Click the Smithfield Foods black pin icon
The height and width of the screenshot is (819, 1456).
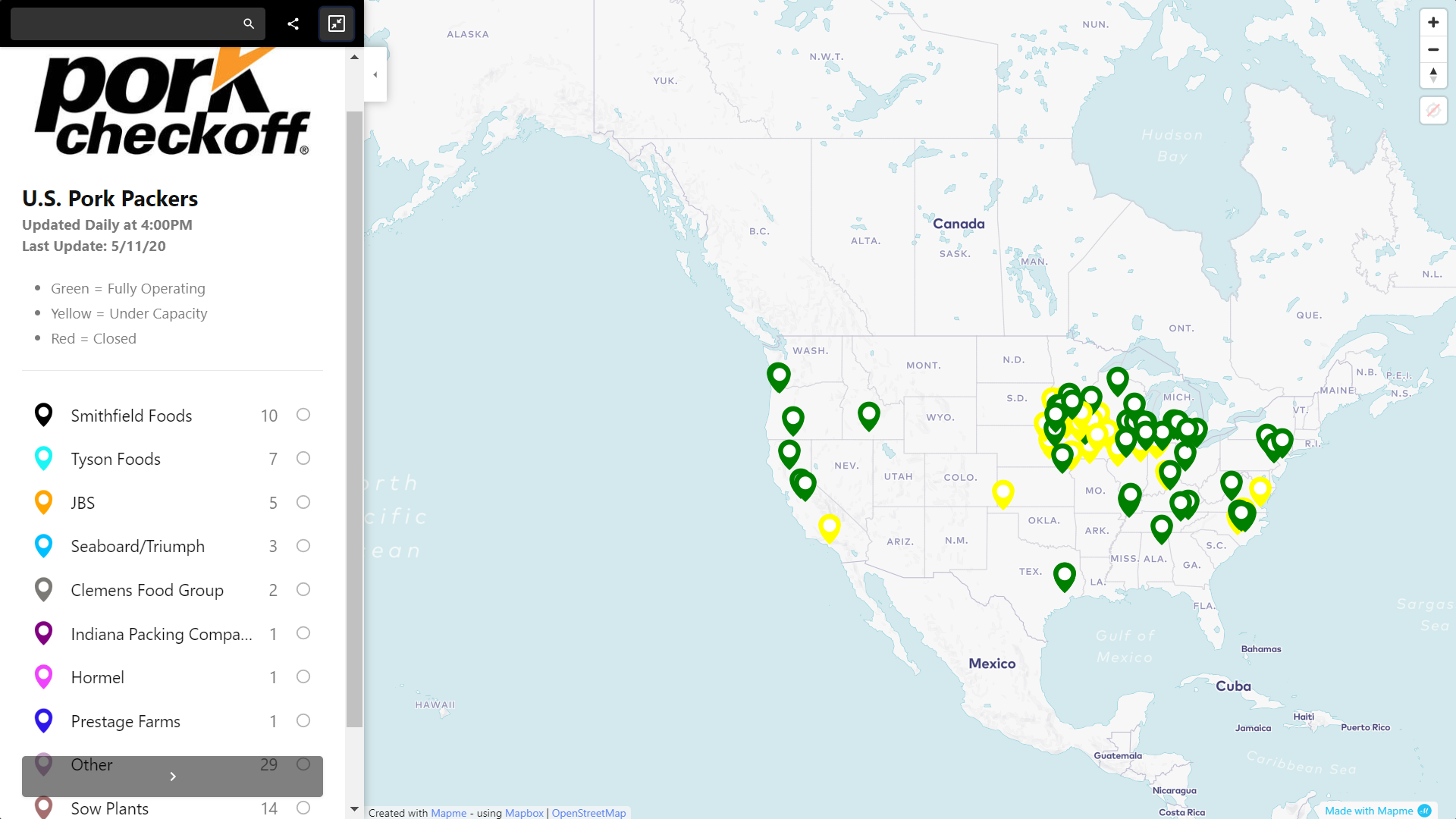[44, 415]
